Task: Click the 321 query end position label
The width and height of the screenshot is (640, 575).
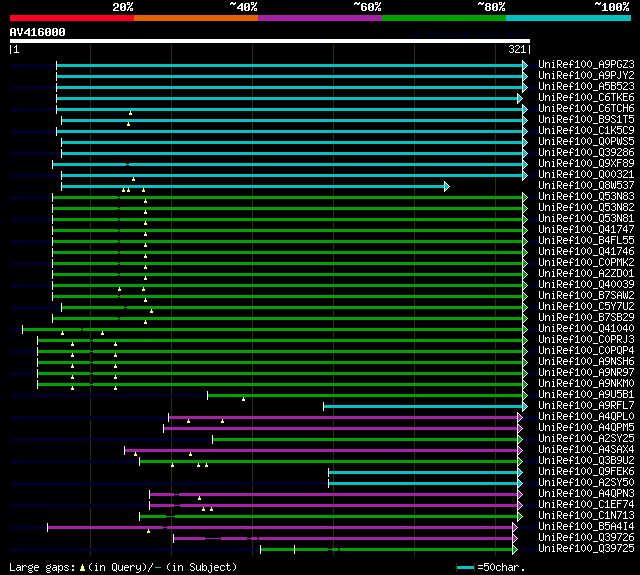Action: tap(517, 49)
